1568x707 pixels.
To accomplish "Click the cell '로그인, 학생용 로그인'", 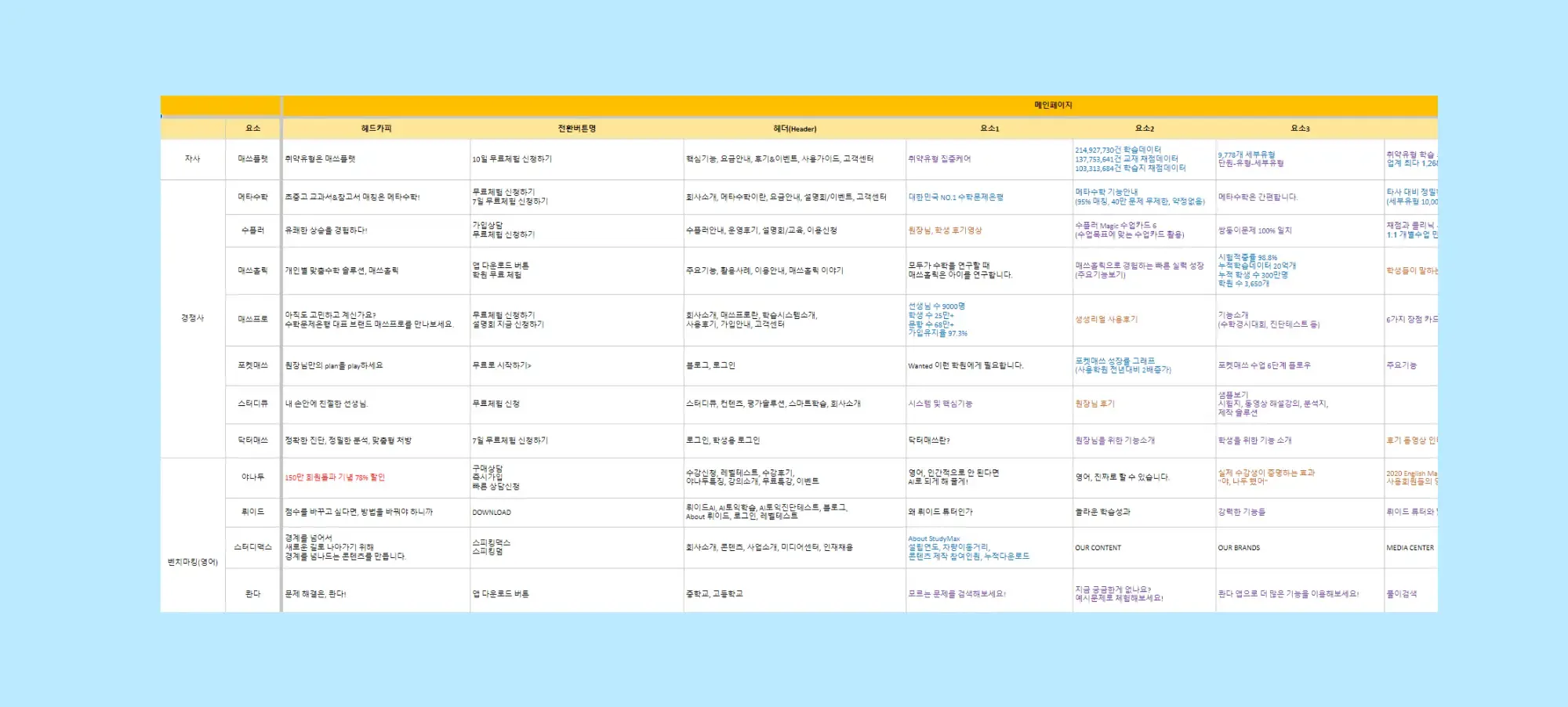I will coord(795,441).
